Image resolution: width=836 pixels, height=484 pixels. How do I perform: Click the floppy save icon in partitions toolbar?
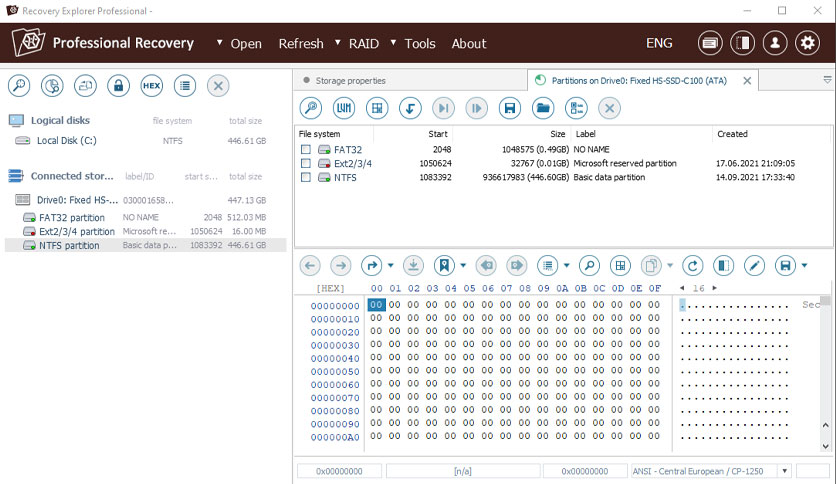(x=510, y=108)
